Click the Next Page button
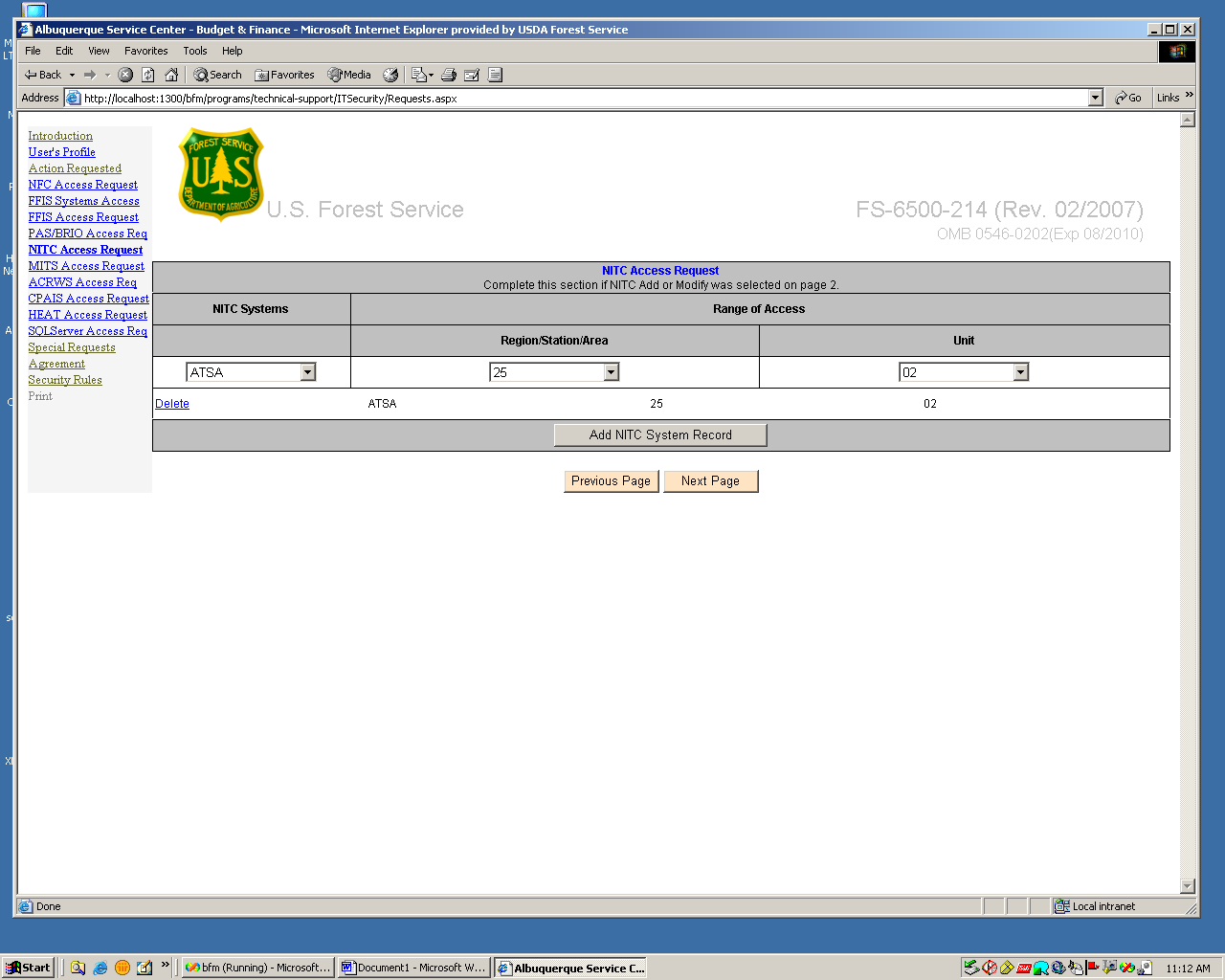 coord(710,481)
